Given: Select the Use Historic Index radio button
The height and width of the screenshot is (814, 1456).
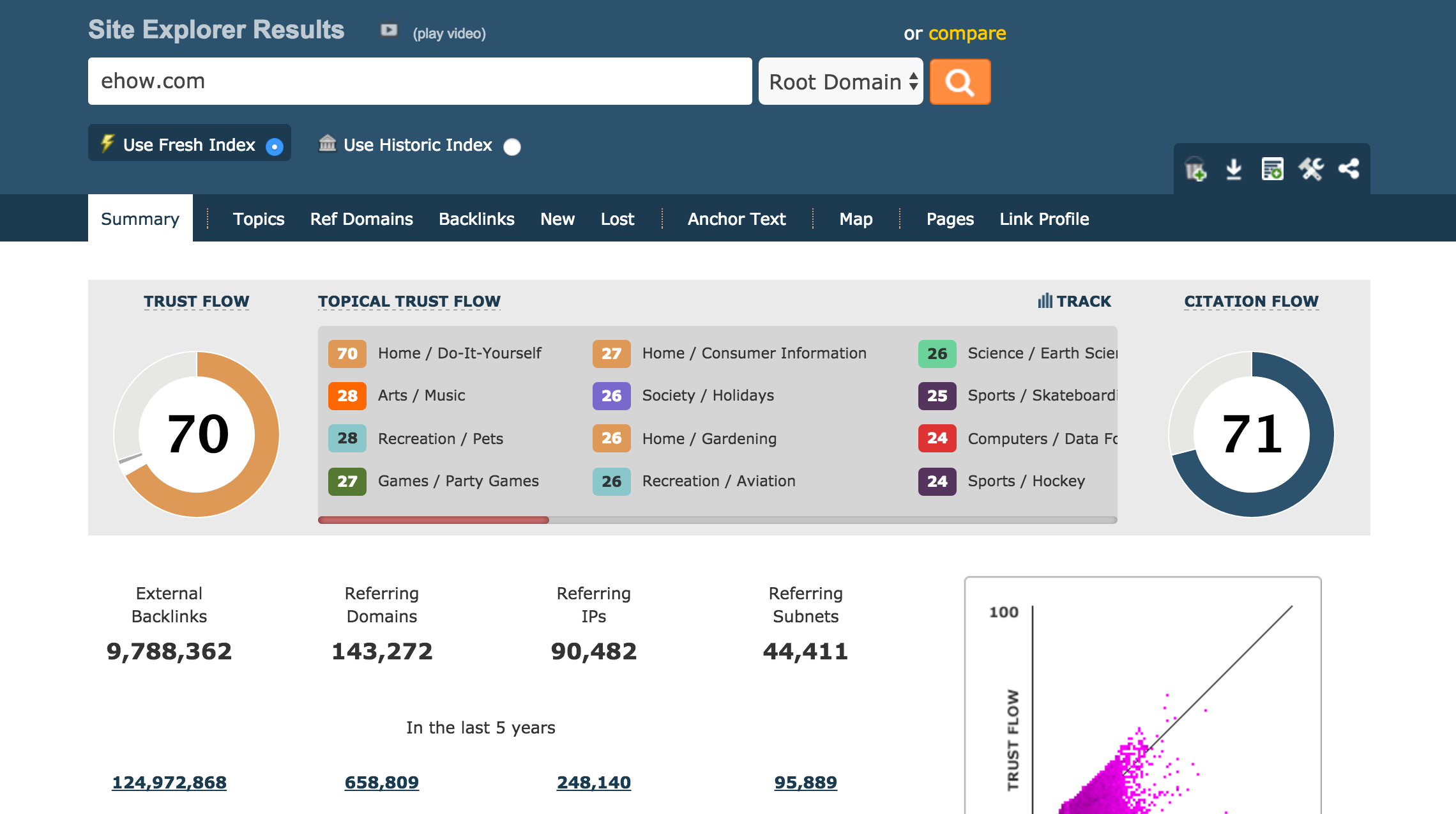Looking at the screenshot, I should pyautogui.click(x=512, y=147).
